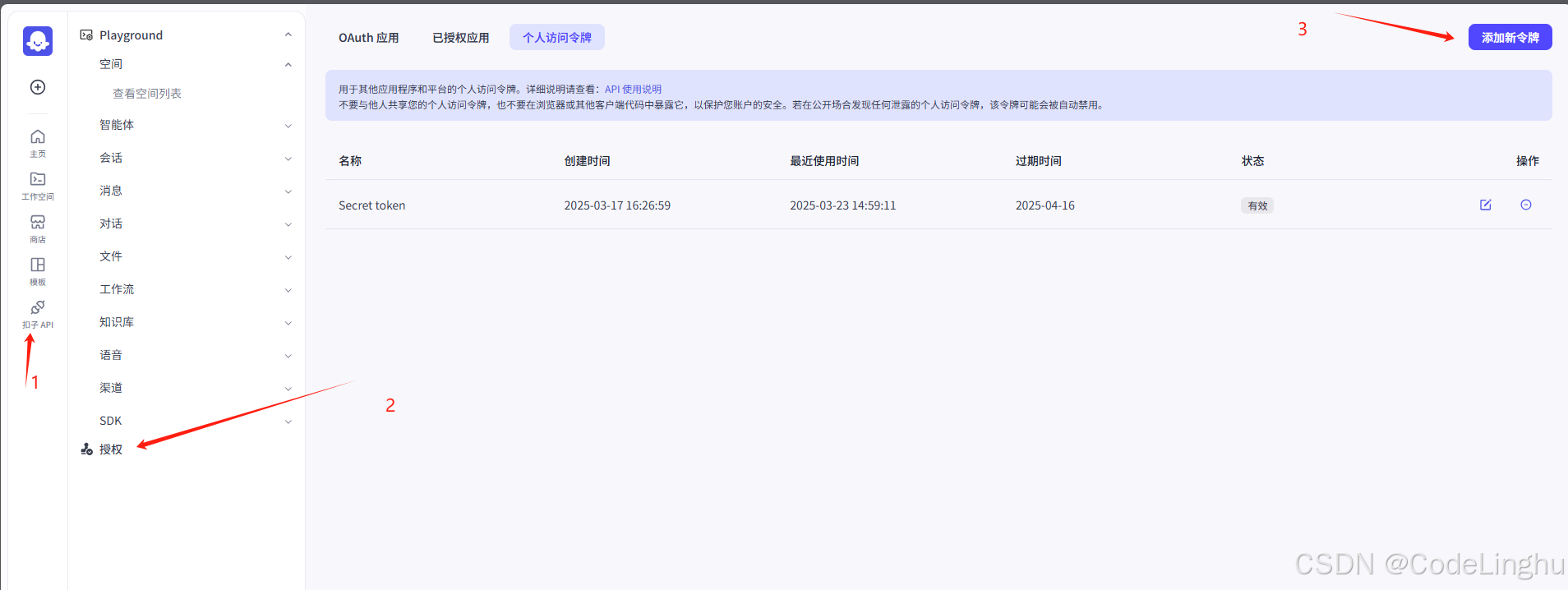Click the Coze logo icon
This screenshot has height=590, width=1568.
[38, 41]
